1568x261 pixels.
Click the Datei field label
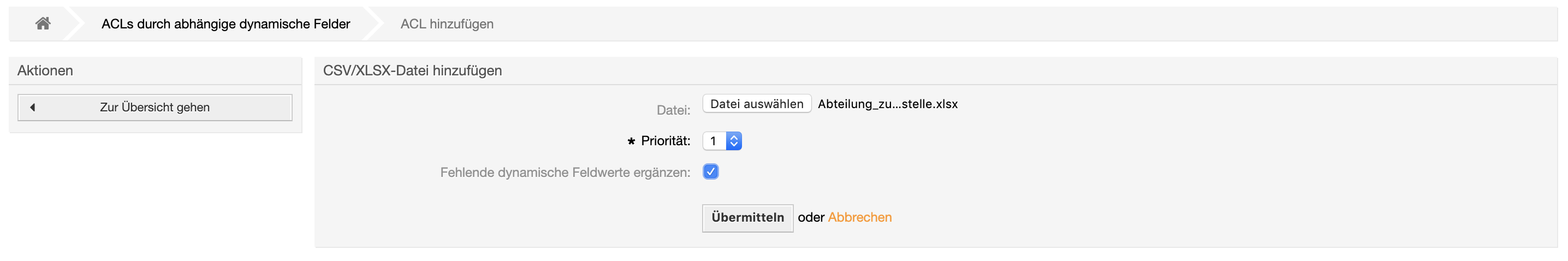click(673, 111)
